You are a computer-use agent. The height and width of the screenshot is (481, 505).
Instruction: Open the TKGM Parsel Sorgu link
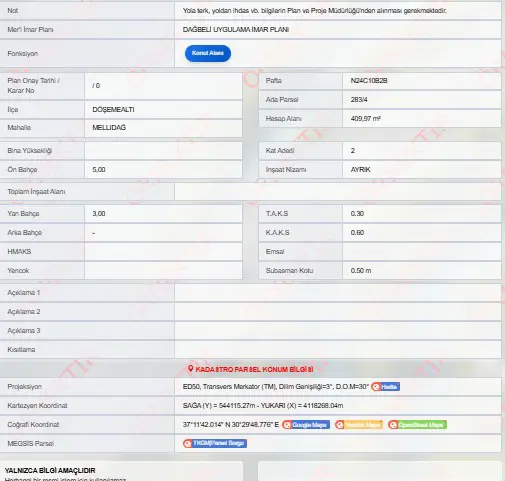click(215, 443)
